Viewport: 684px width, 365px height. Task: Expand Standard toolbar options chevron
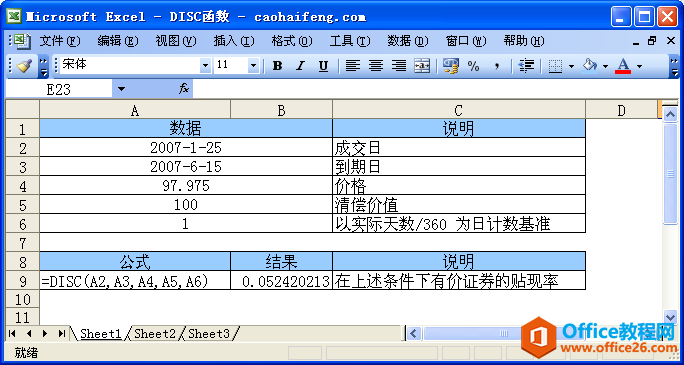(44, 66)
